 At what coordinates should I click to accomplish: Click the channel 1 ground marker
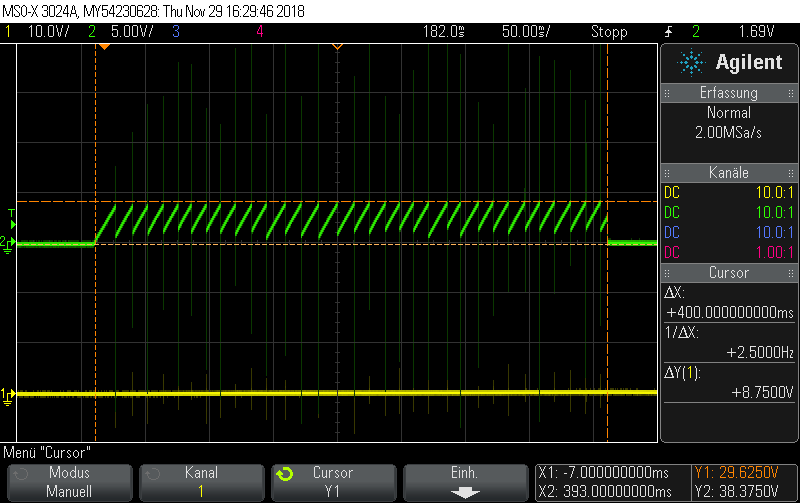(x=7, y=397)
